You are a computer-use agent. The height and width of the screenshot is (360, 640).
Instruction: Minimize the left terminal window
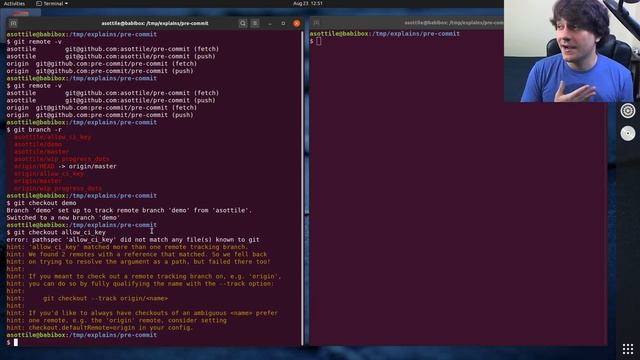point(270,23)
